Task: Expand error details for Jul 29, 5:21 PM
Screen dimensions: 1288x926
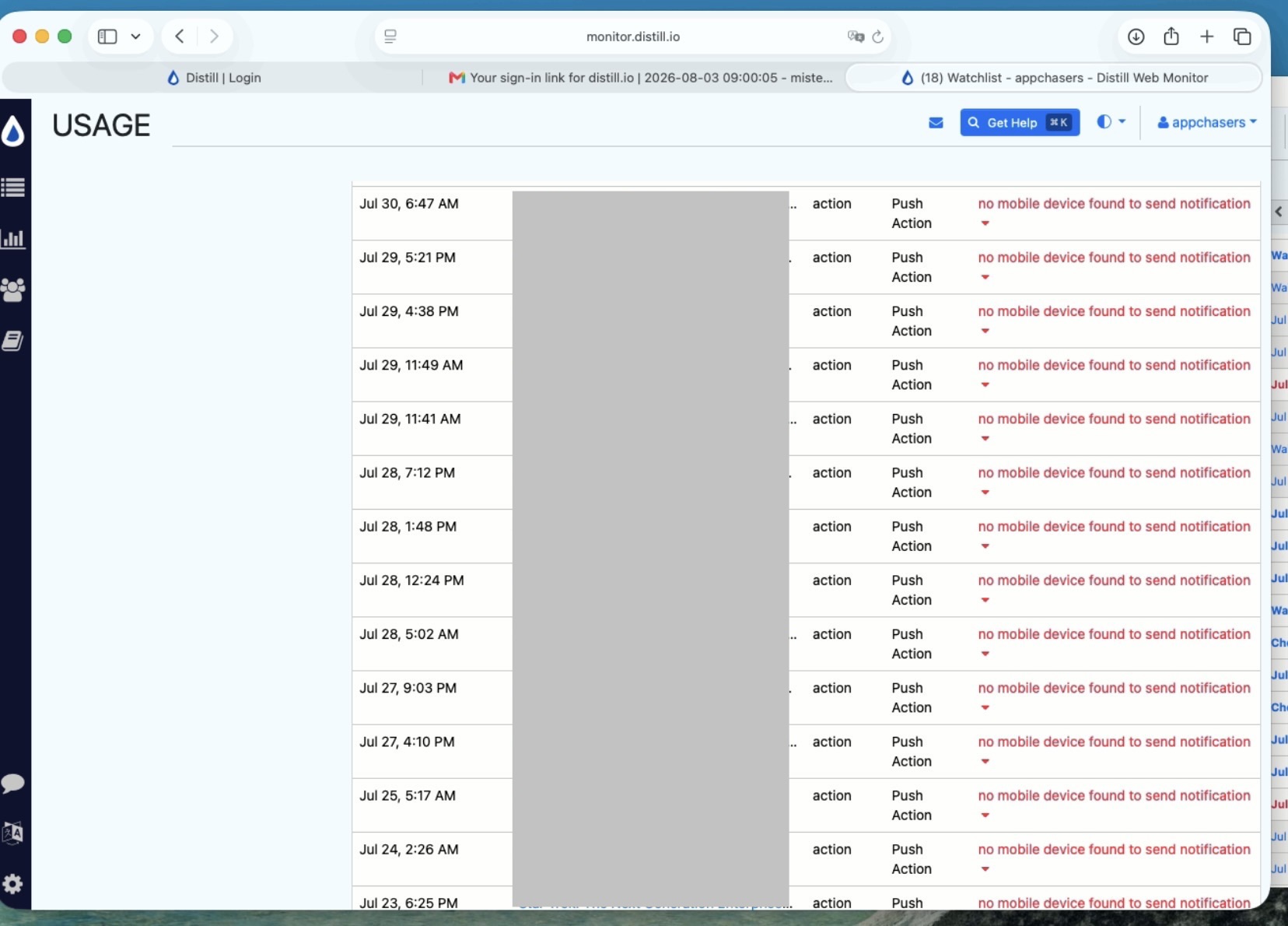Action: 985,277
